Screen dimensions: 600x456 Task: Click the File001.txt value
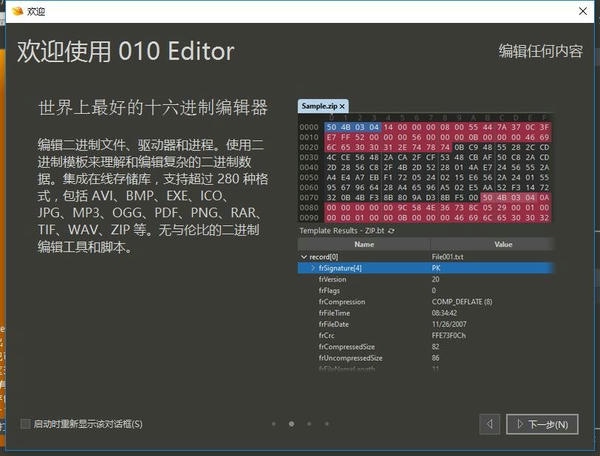click(x=447, y=257)
